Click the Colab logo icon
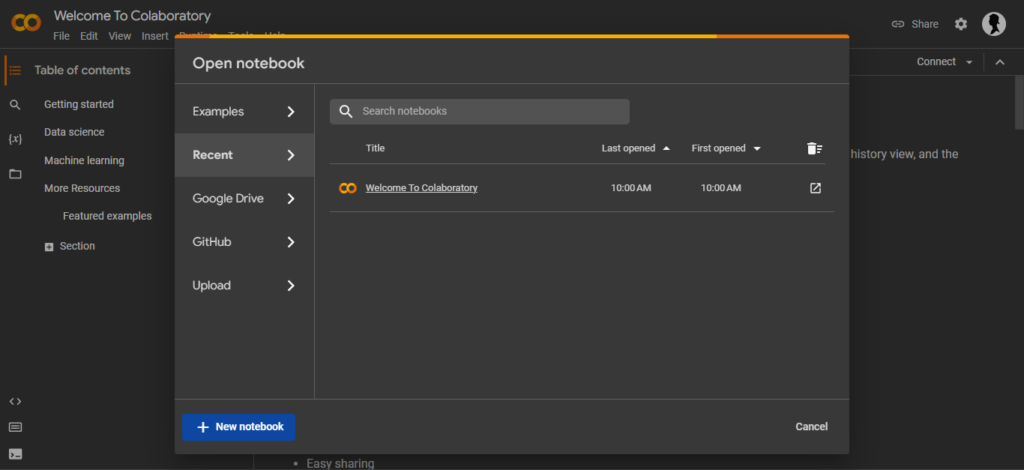This screenshot has height=470, width=1024. pos(26,24)
